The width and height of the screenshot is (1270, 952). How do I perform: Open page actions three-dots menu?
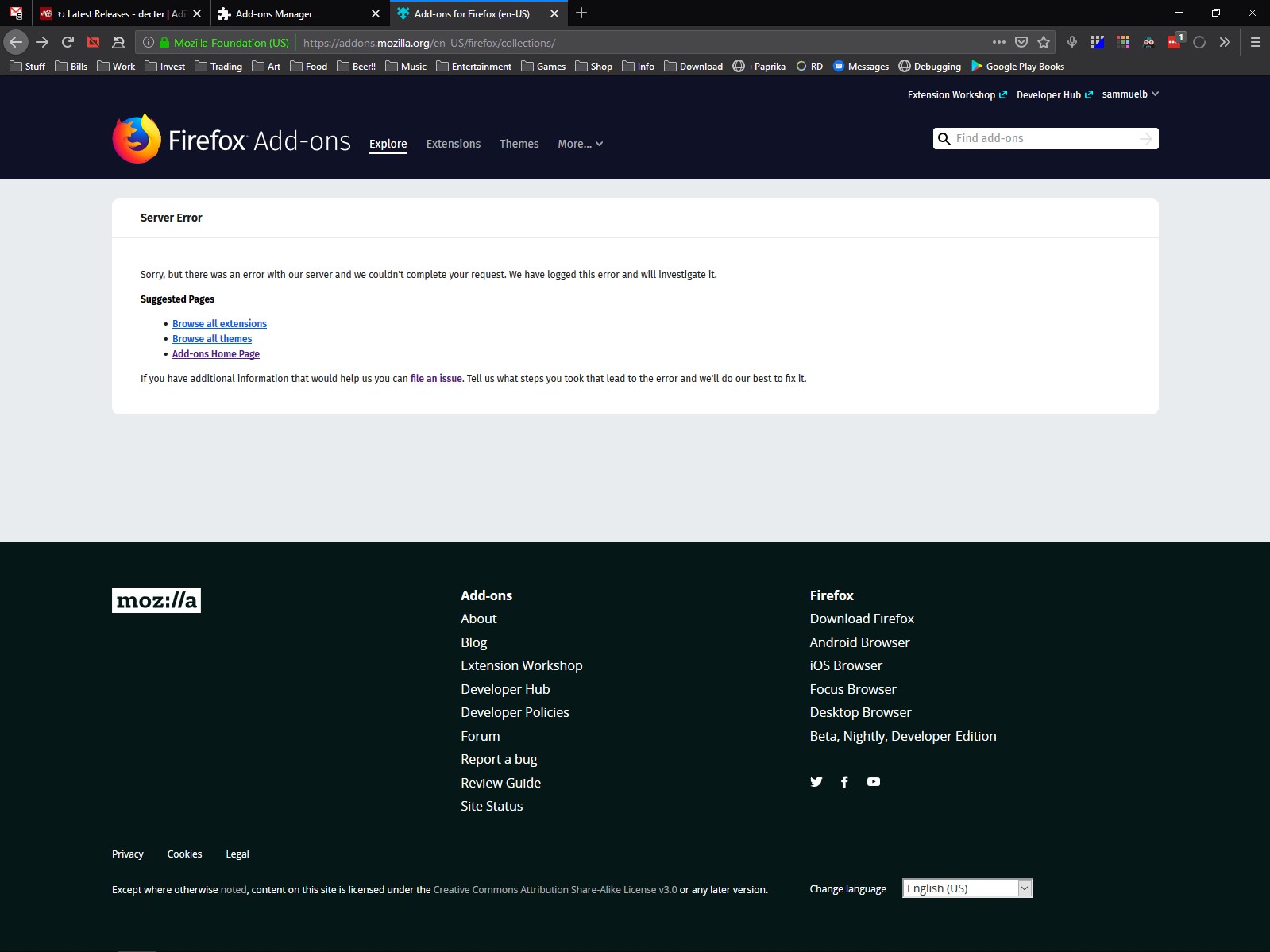(999, 42)
